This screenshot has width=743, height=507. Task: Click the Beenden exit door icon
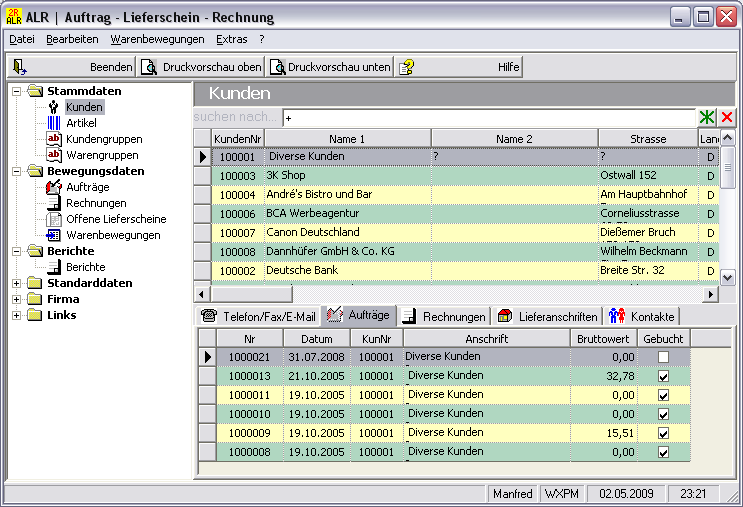pos(20,67)
